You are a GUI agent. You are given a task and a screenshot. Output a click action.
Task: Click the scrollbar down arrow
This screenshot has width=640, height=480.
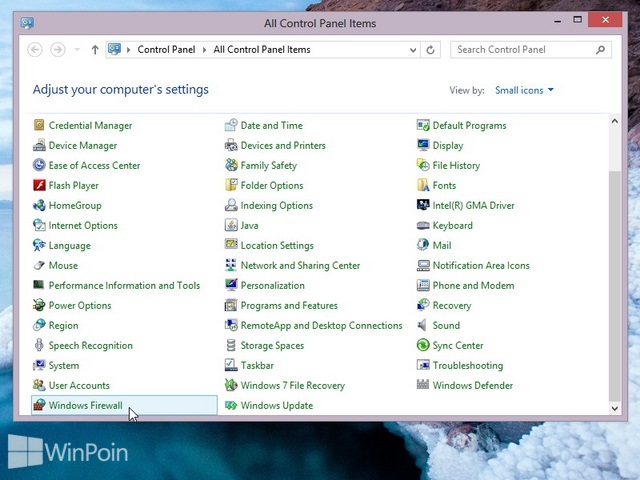615,408
